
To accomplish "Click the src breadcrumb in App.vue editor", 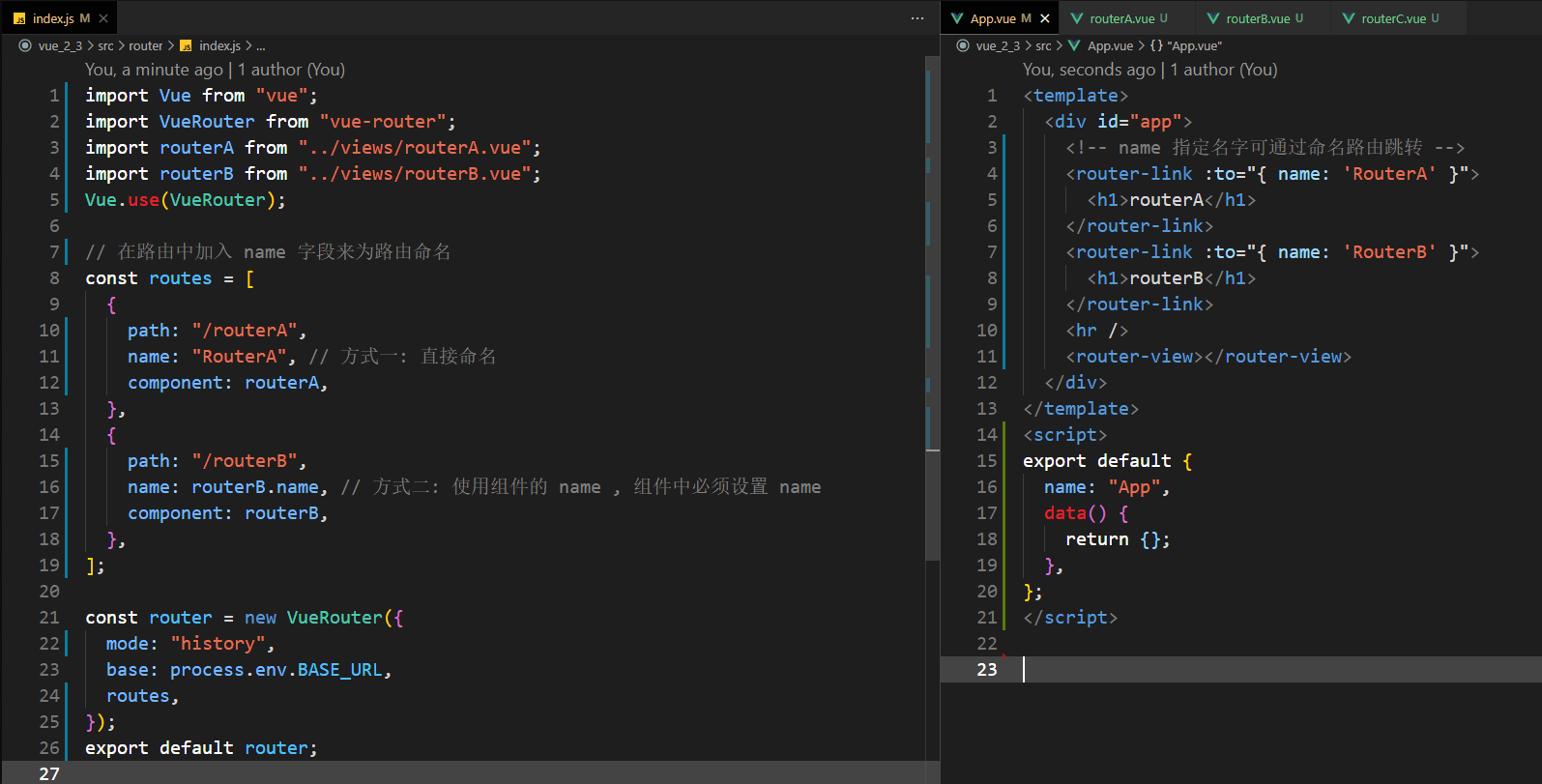I will click(1043, 45).
